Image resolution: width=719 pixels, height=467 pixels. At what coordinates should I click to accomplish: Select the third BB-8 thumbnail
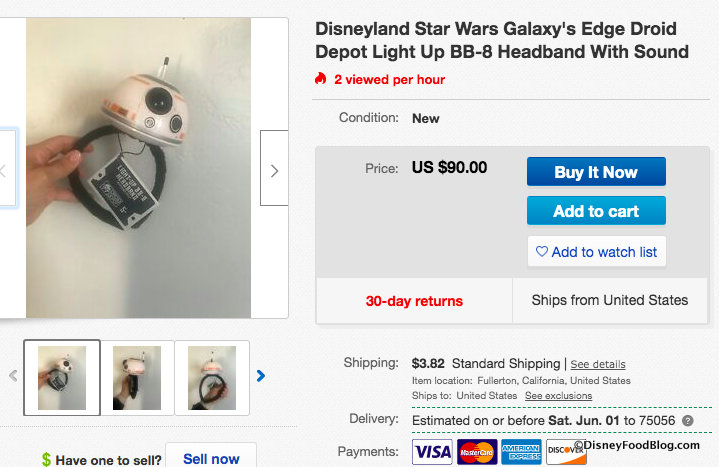(212, 377)
